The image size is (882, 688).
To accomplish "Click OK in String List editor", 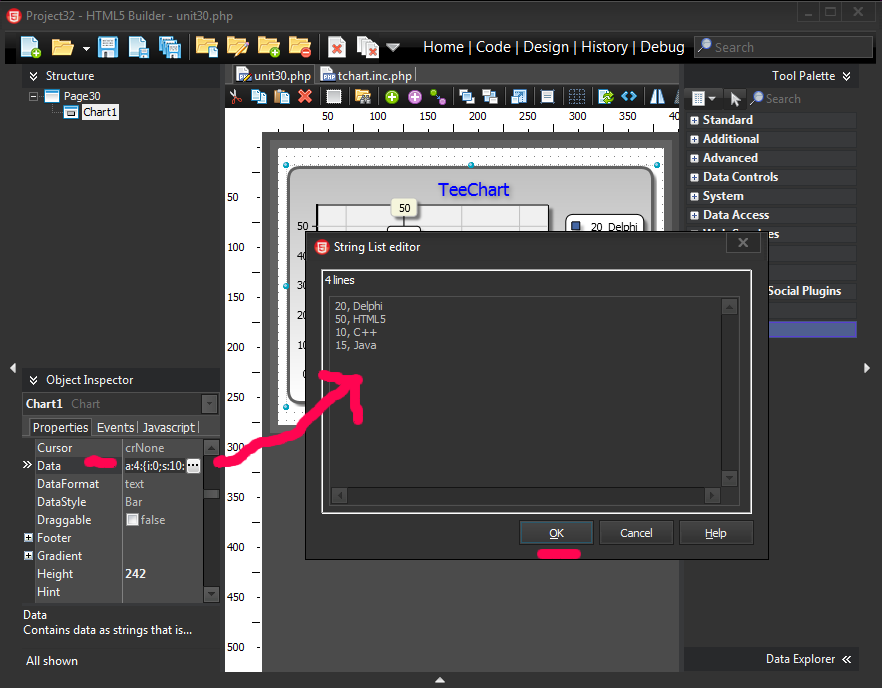I will 556,533.
